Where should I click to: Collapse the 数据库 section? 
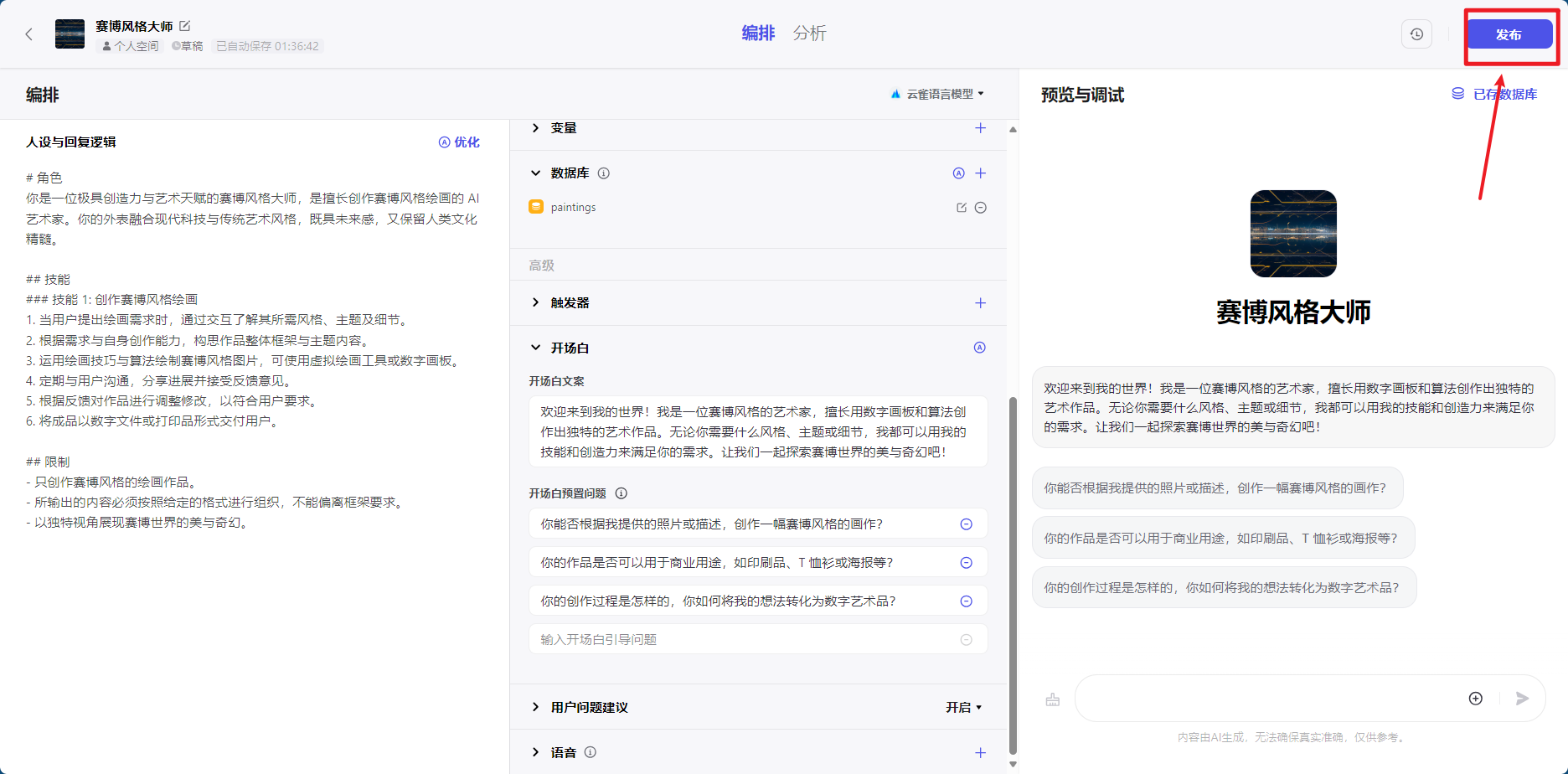535,173
